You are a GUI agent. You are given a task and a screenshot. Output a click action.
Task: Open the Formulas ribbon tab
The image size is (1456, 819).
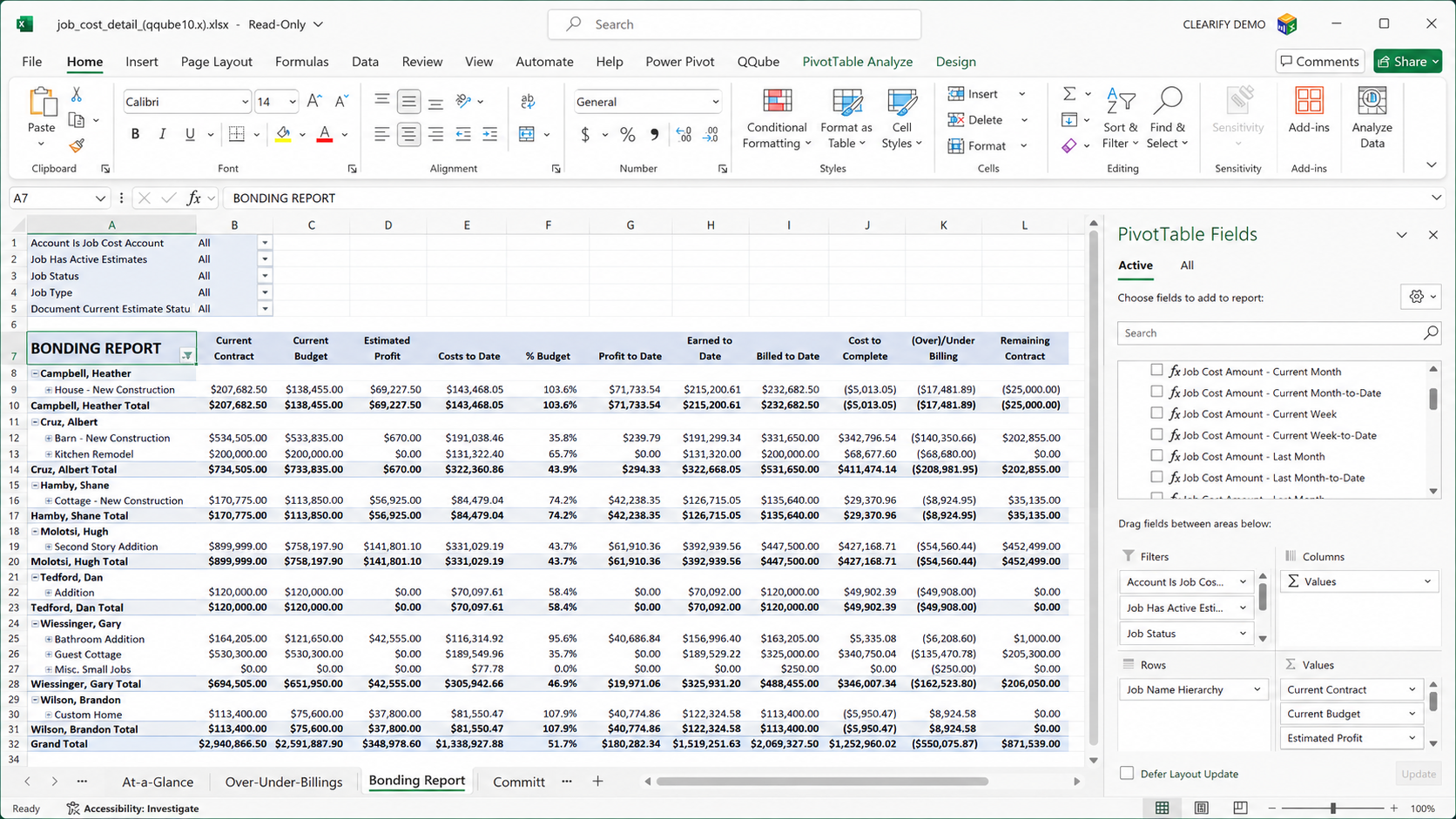pos(302,62)
